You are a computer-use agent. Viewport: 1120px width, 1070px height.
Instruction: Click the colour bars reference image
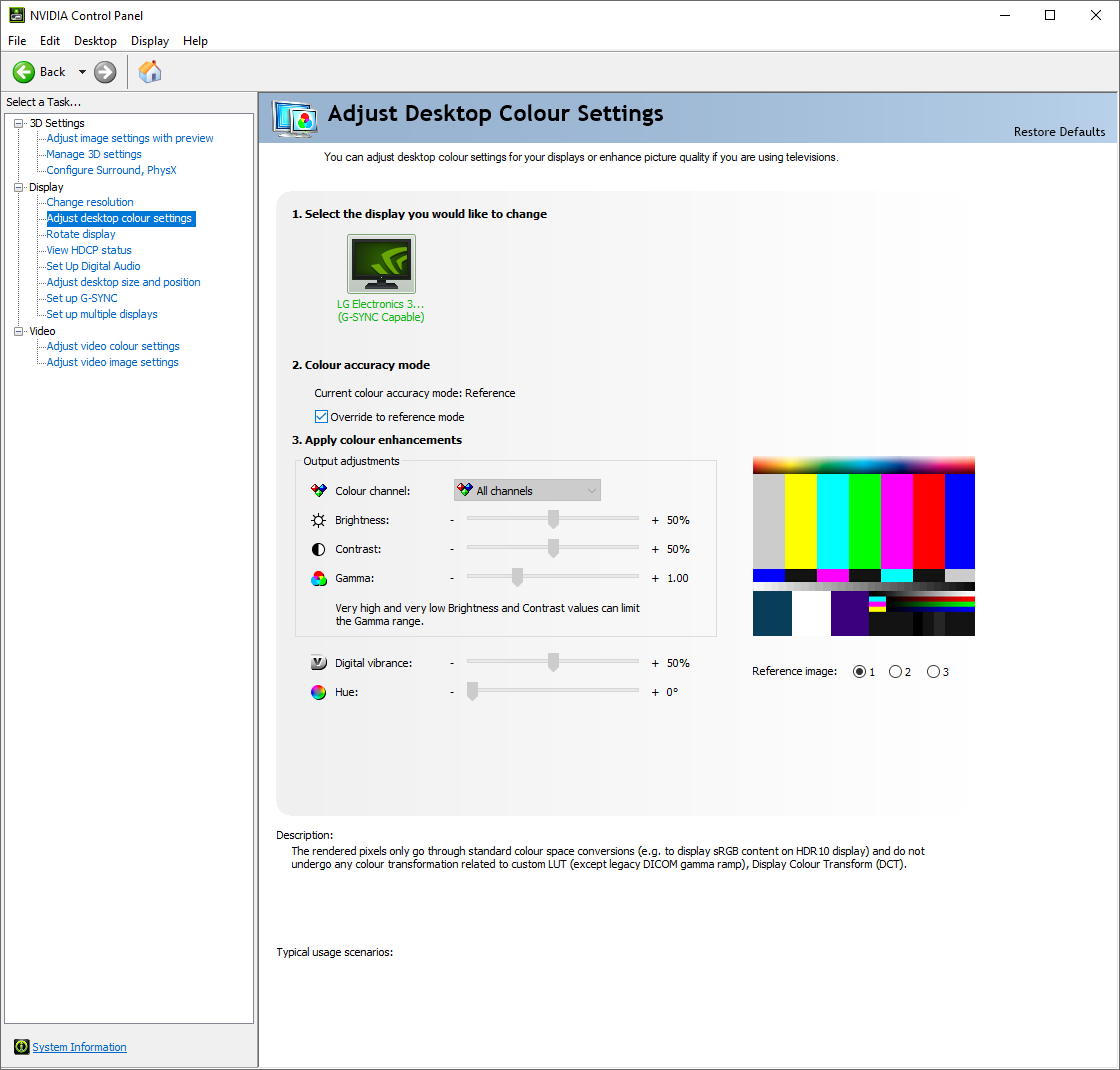point(864,546)
